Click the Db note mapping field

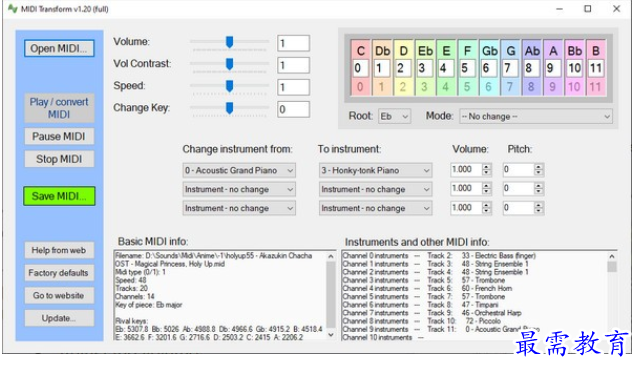pos(382,68)
